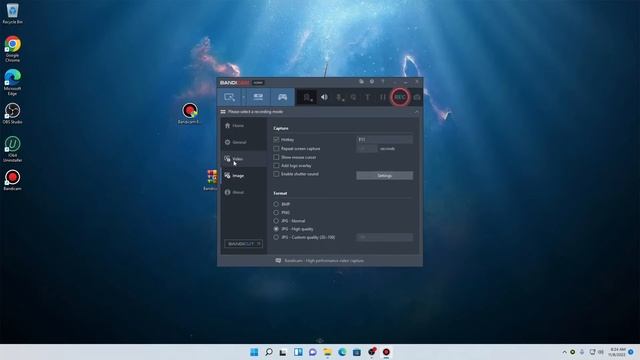The height and width of the screenshot is (360, 640).
Task: Click the JPG custom quality value field
Action: [x=384, y=237]
